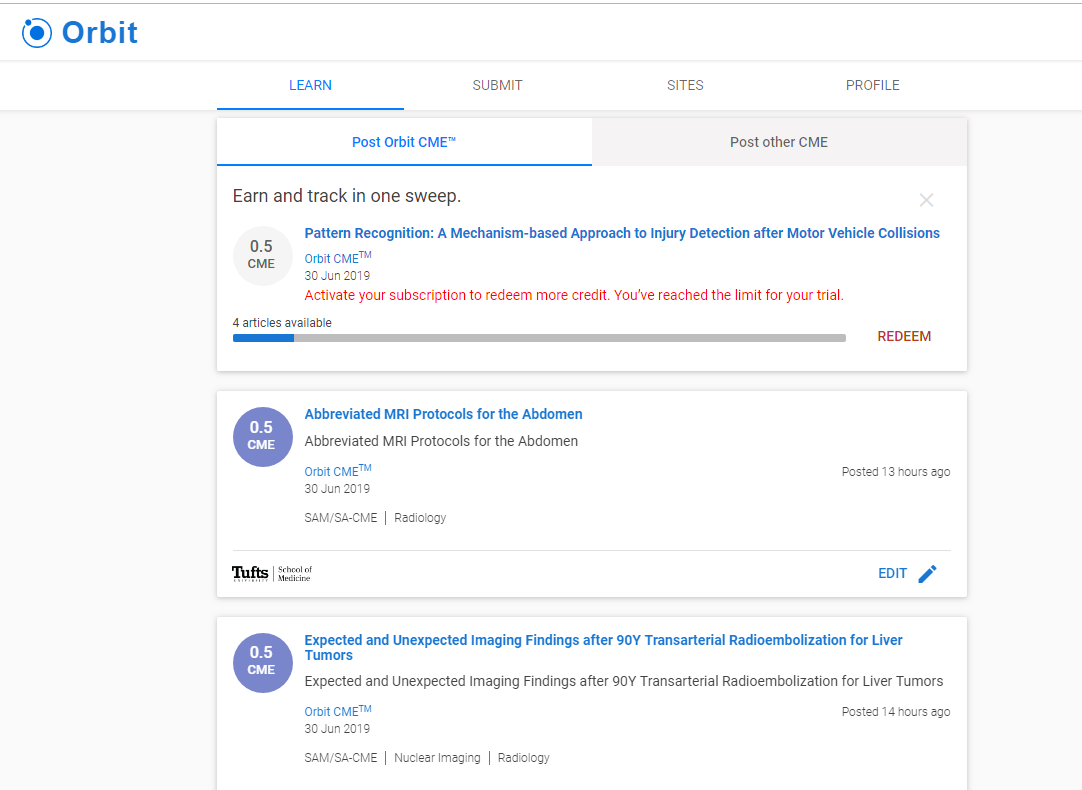This screenshot has width=1082, height=790.
Task: Click Radioembolization description text below title
Action: point(624,681)
